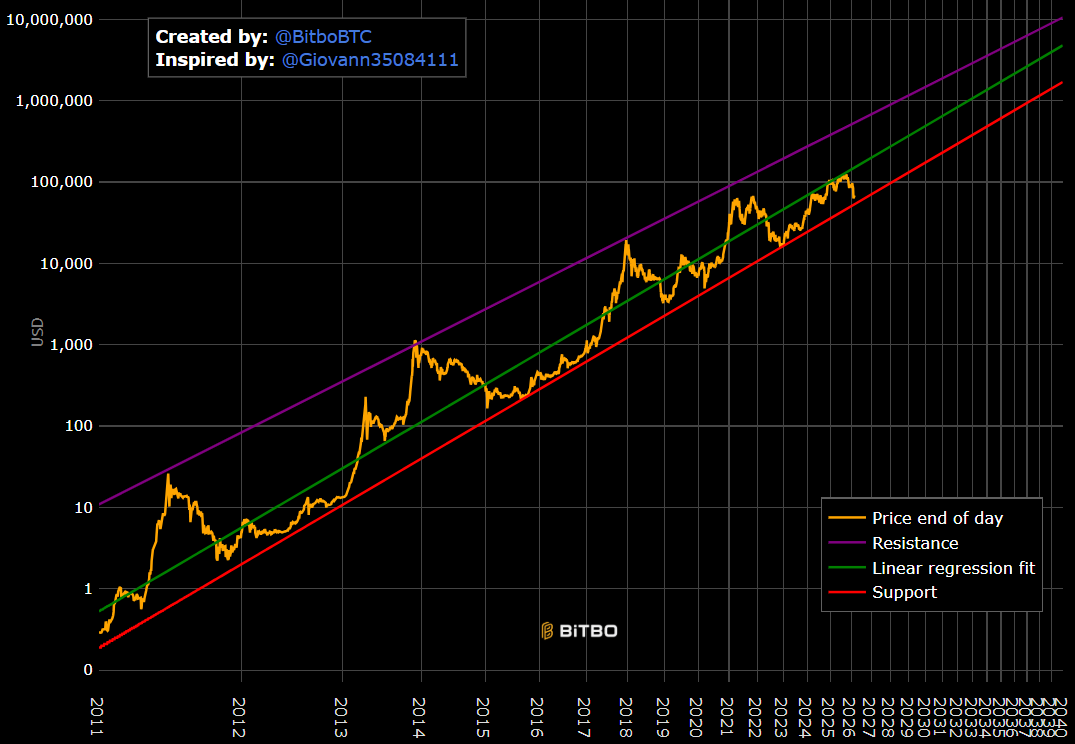The image size is (1075, 744).
Task: Click the orange price line swatch in legend
Action: (846, 518)
